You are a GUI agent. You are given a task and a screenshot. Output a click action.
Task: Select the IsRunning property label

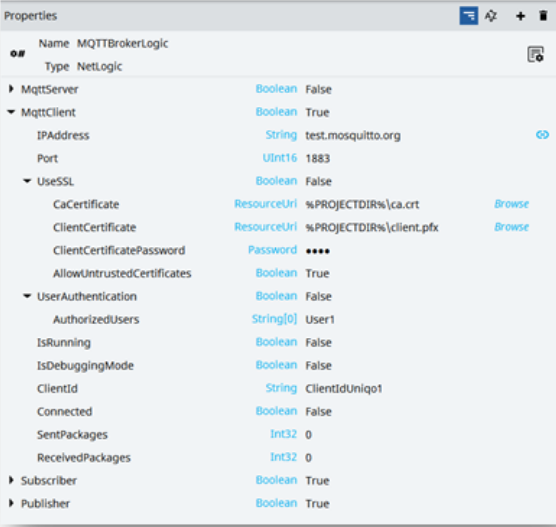(64, 343)
